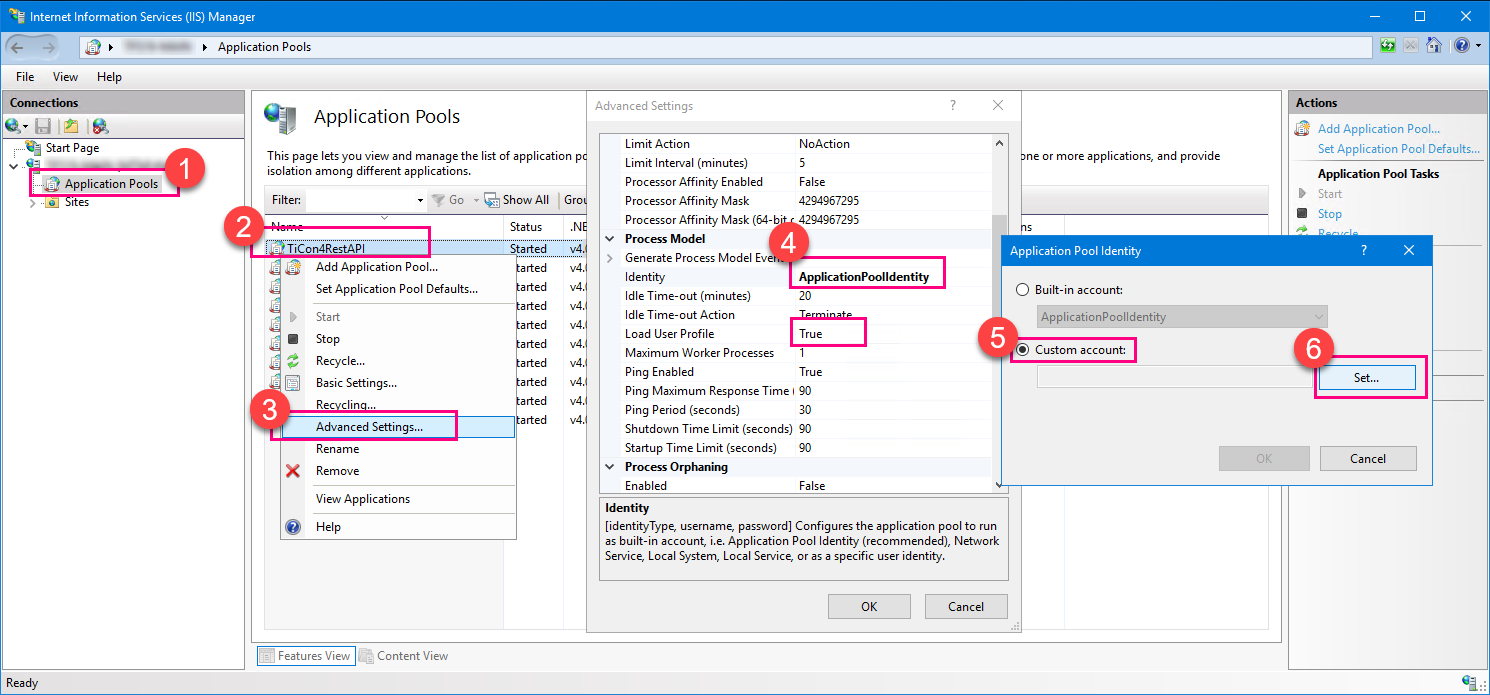Click the Up folder icon in the Connections toolbar
This screenshot has width=1490, height=695.
(71, 126)
